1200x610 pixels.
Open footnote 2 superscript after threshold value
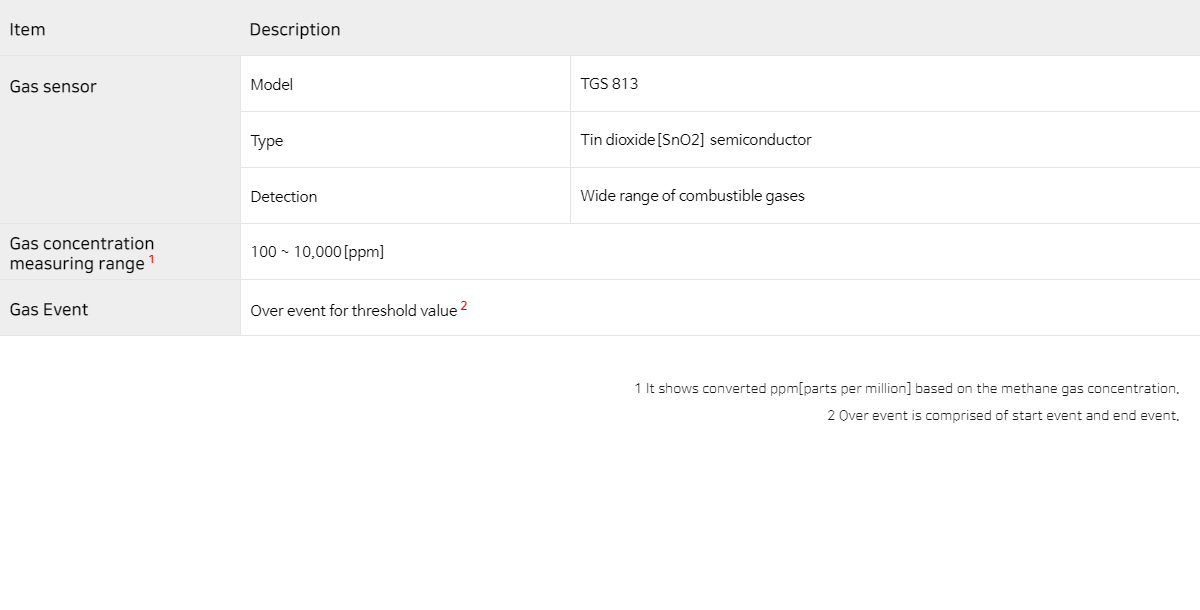pyautogui.click(x=464, y=306)
